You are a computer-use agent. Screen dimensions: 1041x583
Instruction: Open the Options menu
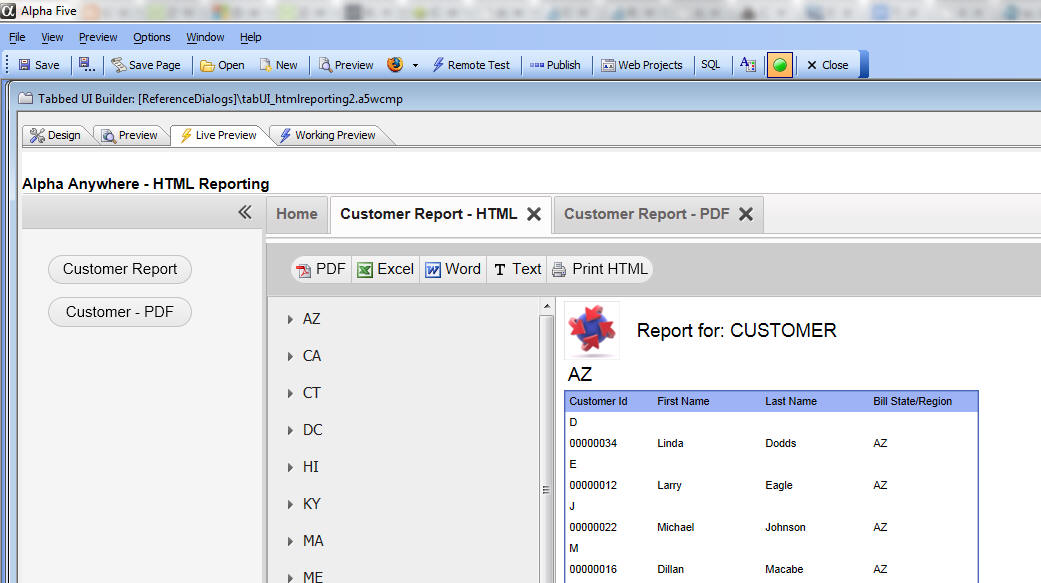pos(152,37)
